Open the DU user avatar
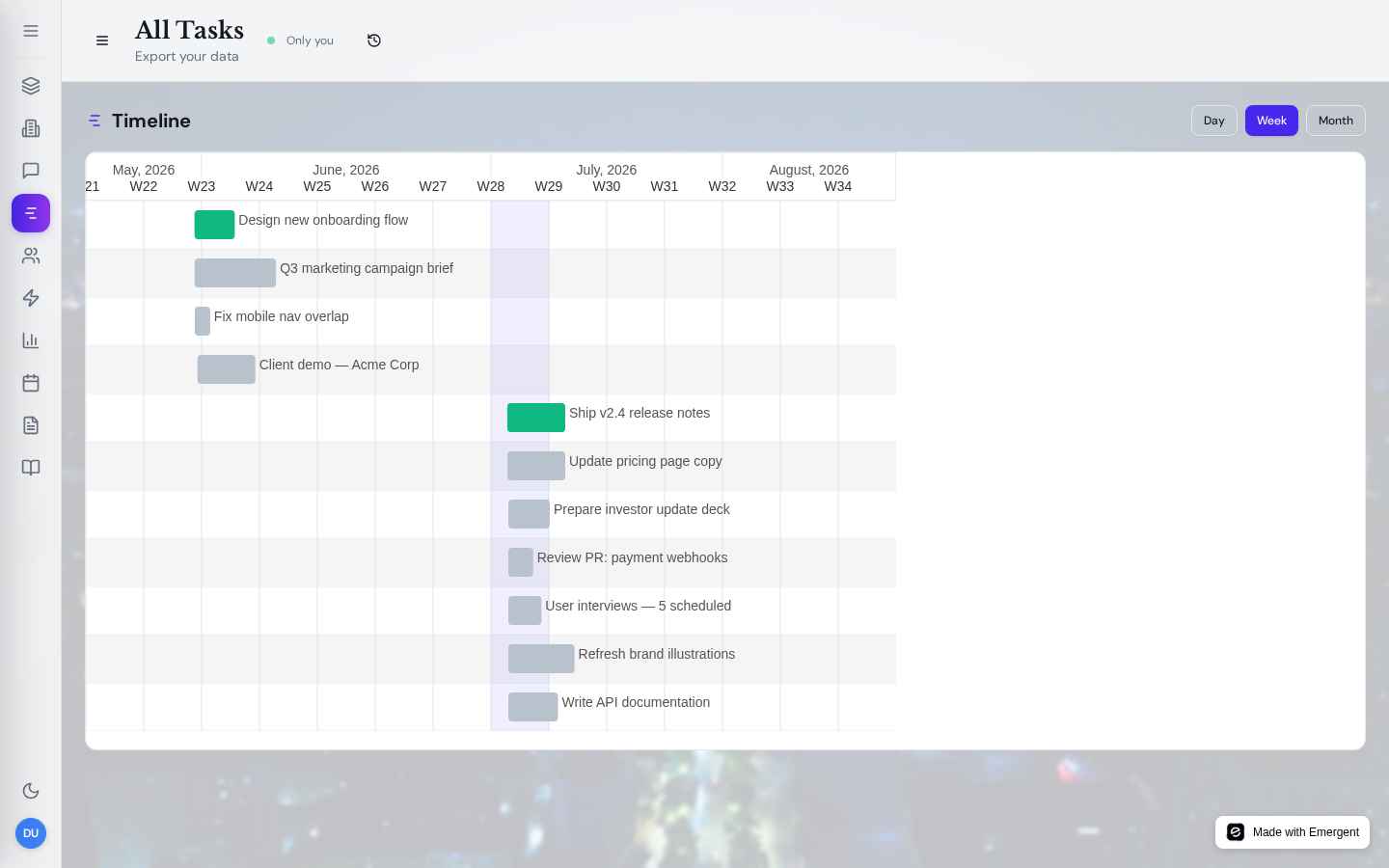The image size is (1389, 868). [31, 833]
